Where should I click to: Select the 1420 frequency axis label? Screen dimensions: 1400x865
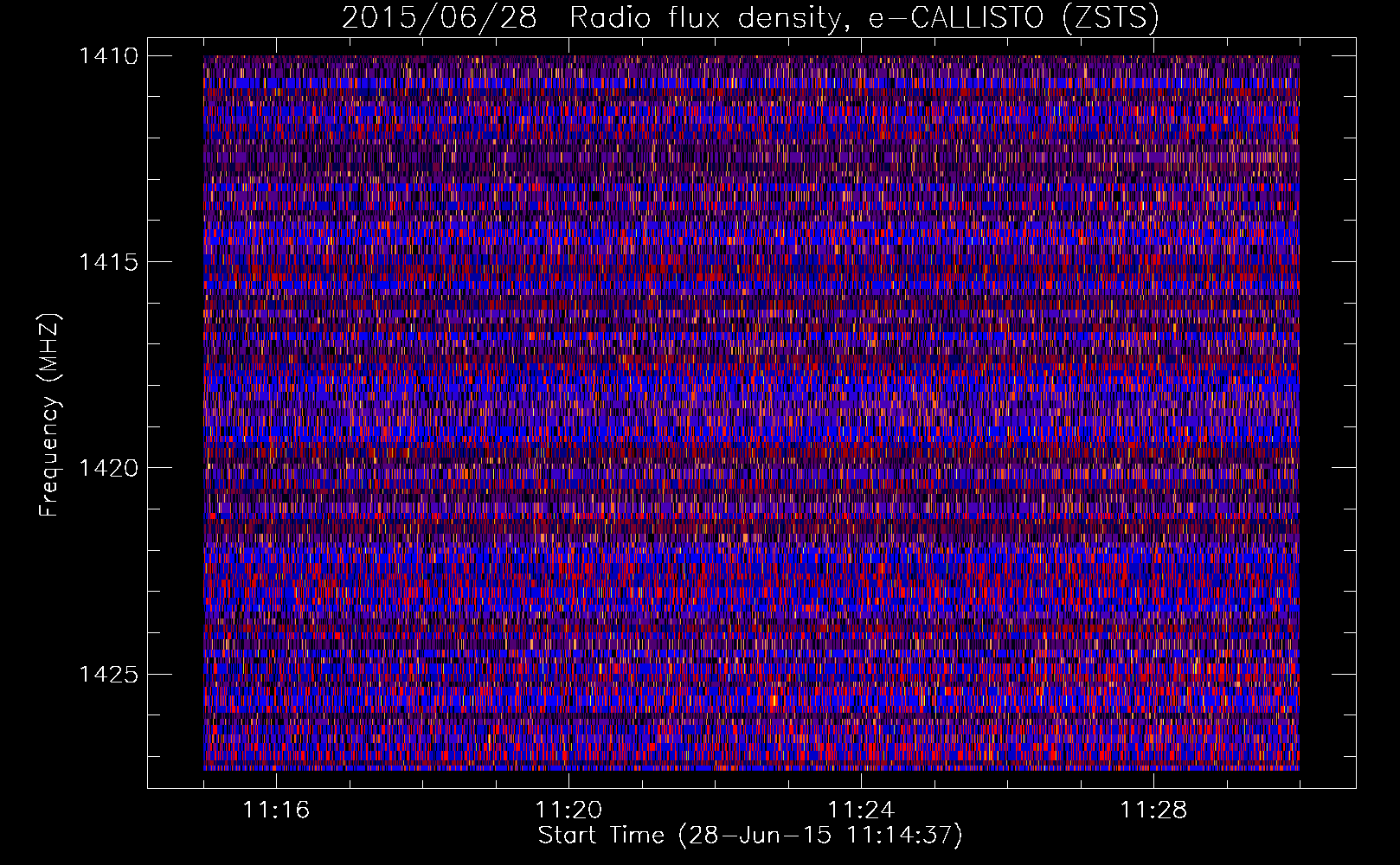(x=108, y=468)
